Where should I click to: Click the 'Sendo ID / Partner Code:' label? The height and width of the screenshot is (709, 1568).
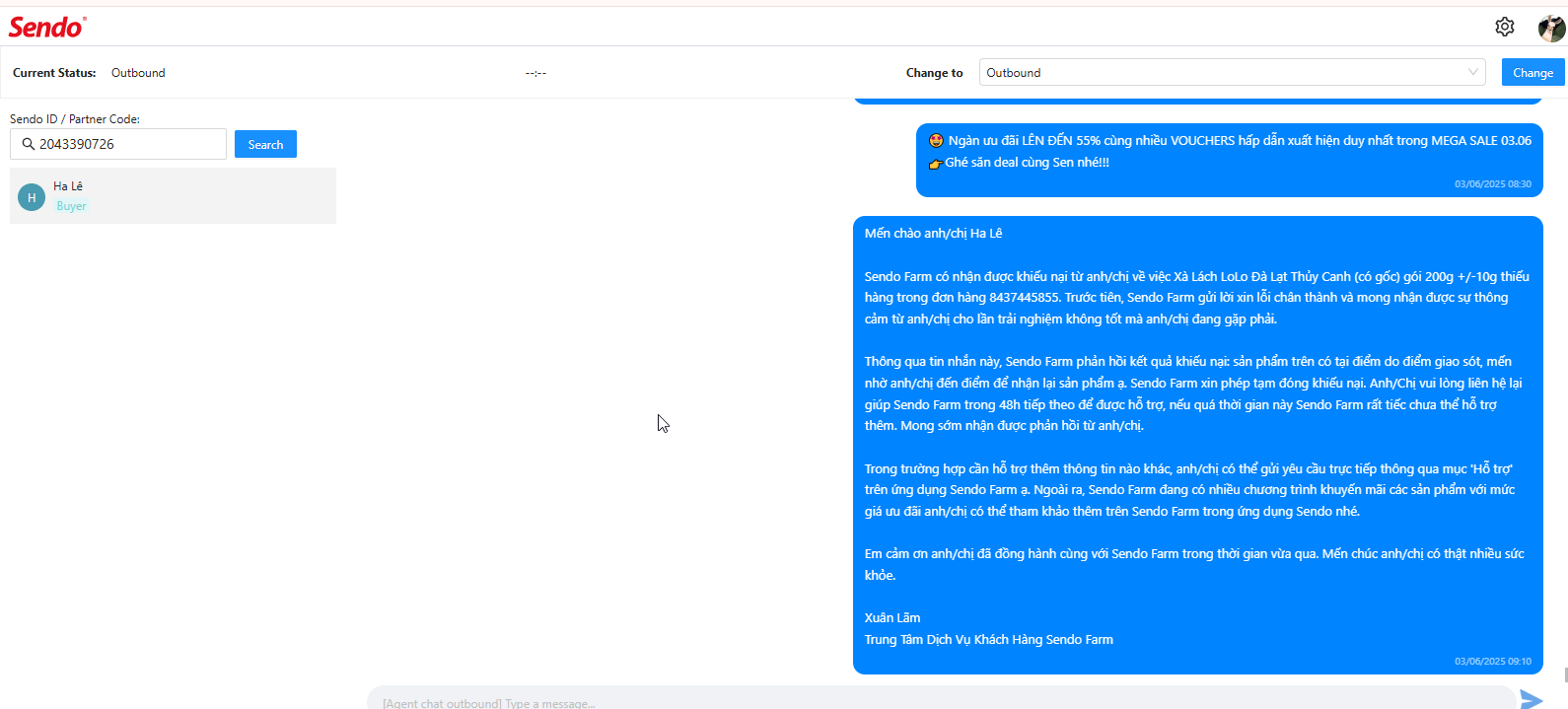pyautogui.click(x=75, y=119)
